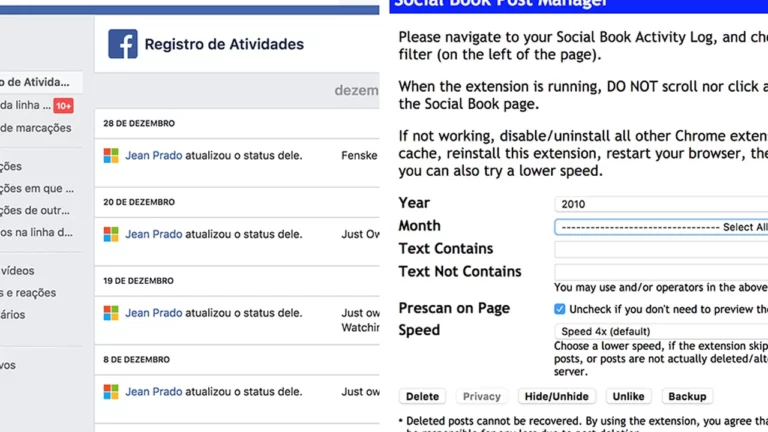Screen dimensions: 768x432
Task: Click the Microsoft icon beside the 19 de dezembro entry
Action: coord(111,313)
